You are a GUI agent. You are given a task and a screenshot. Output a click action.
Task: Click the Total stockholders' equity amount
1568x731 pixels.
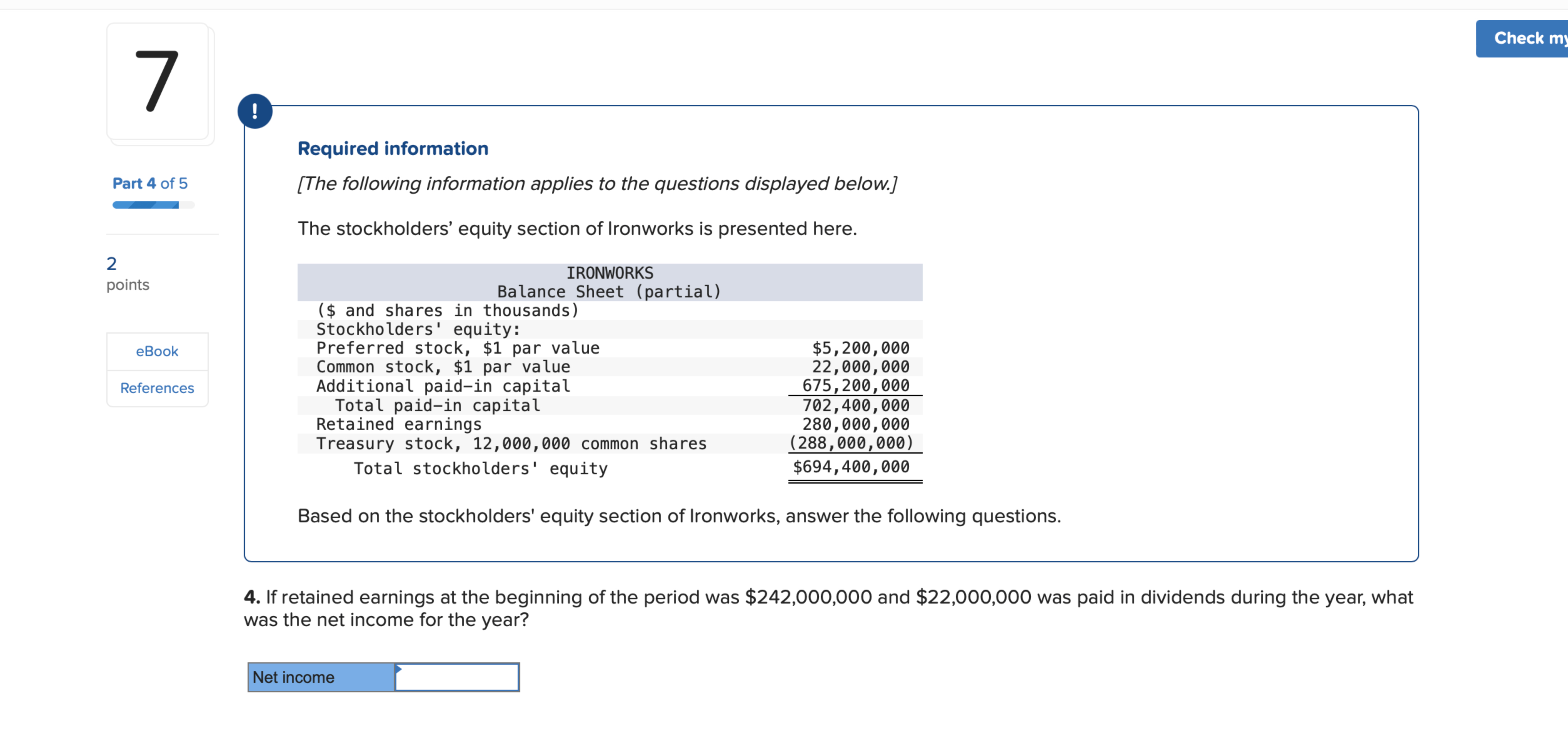[850, 466]
